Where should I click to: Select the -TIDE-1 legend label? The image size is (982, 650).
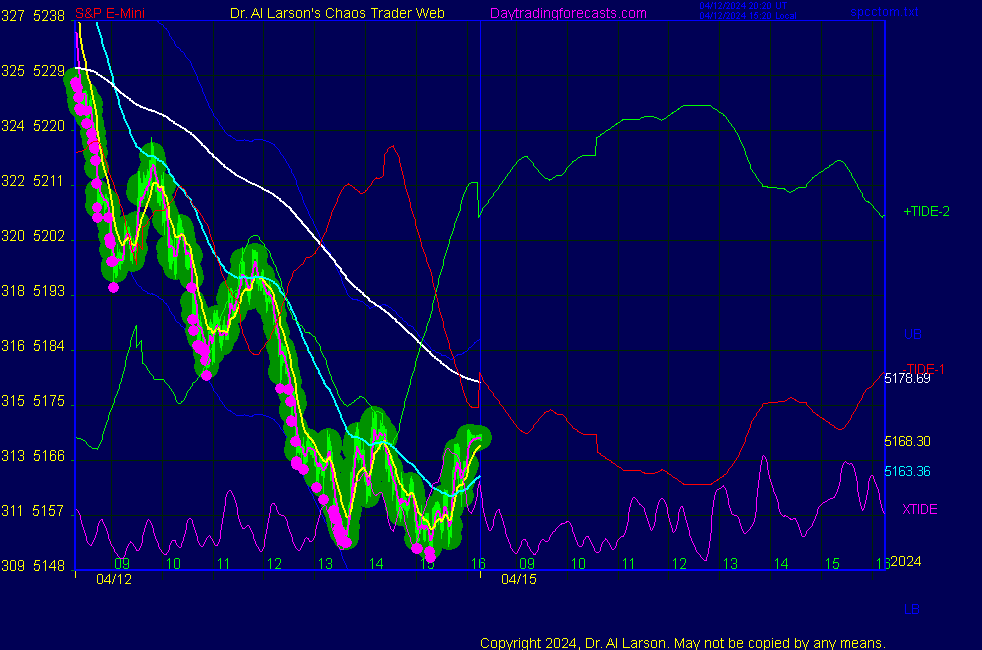[925, 369]
